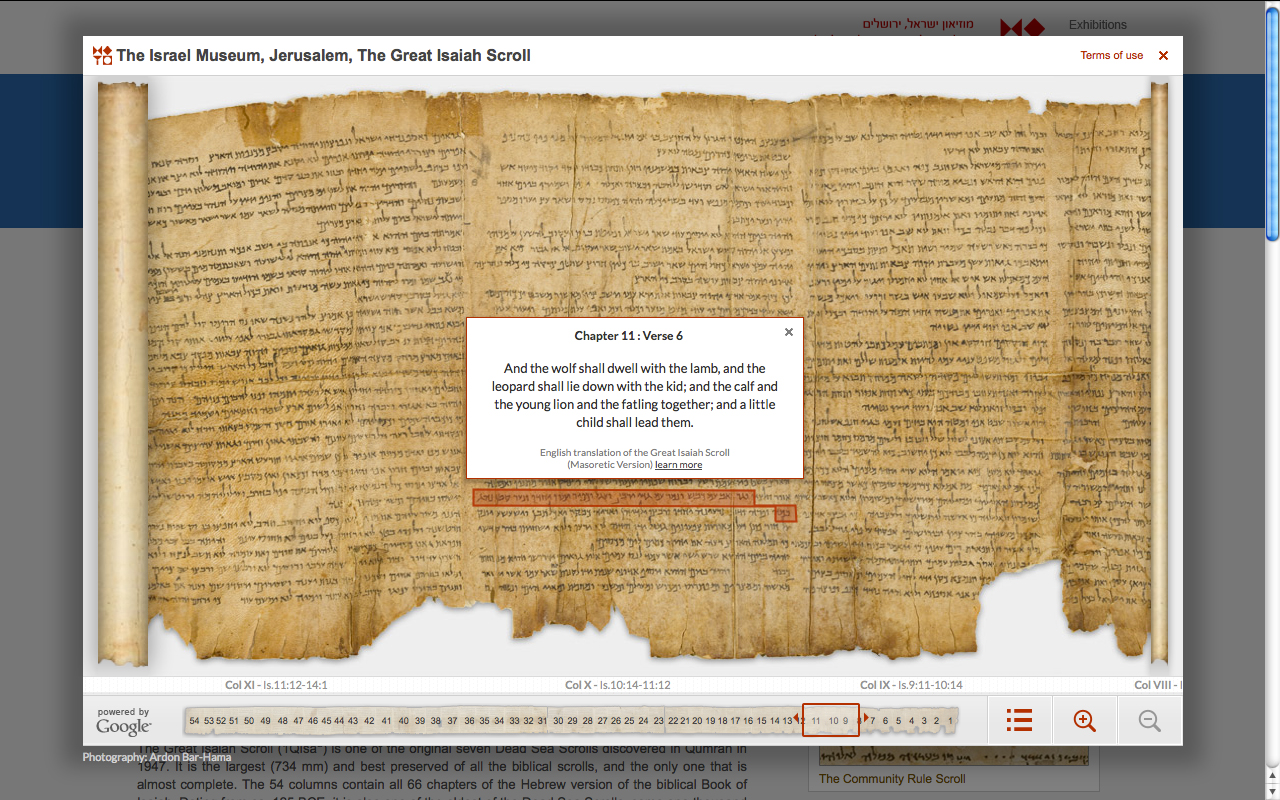Select Col IX Is.9:11-10:14 label

click(911, 685)
